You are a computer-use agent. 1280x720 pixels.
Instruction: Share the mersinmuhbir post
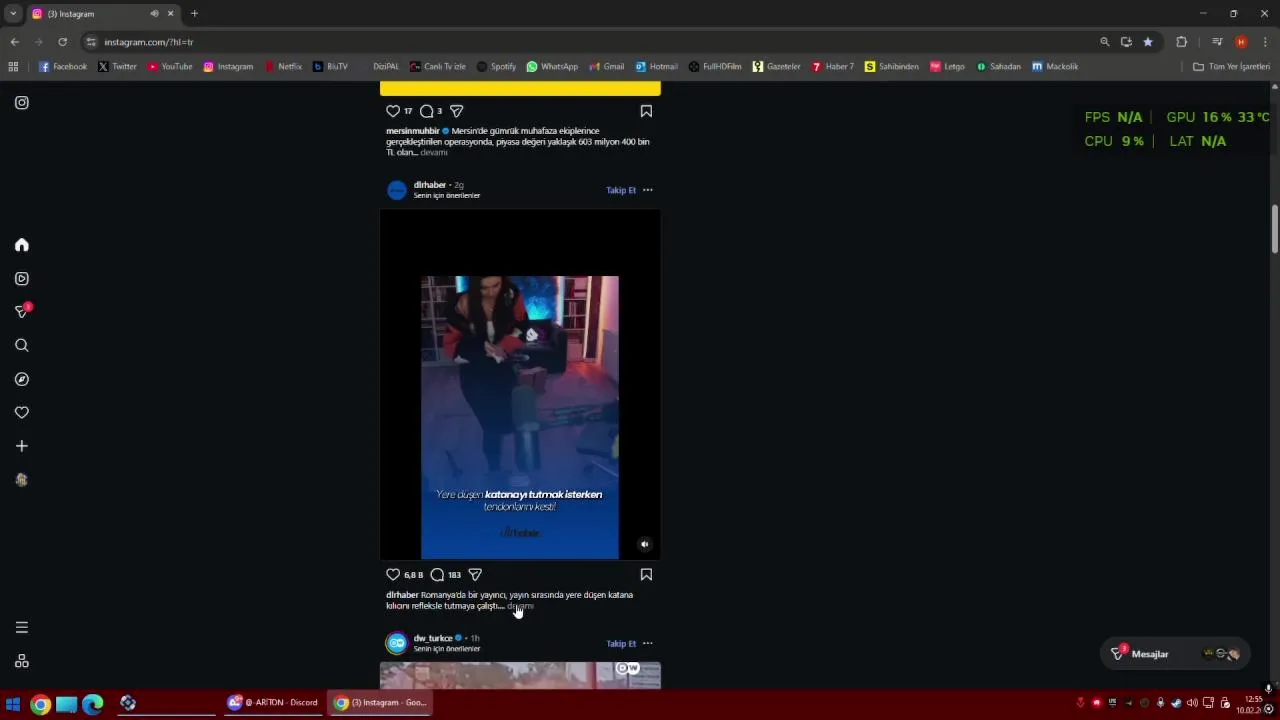click(x=456, y=111)
